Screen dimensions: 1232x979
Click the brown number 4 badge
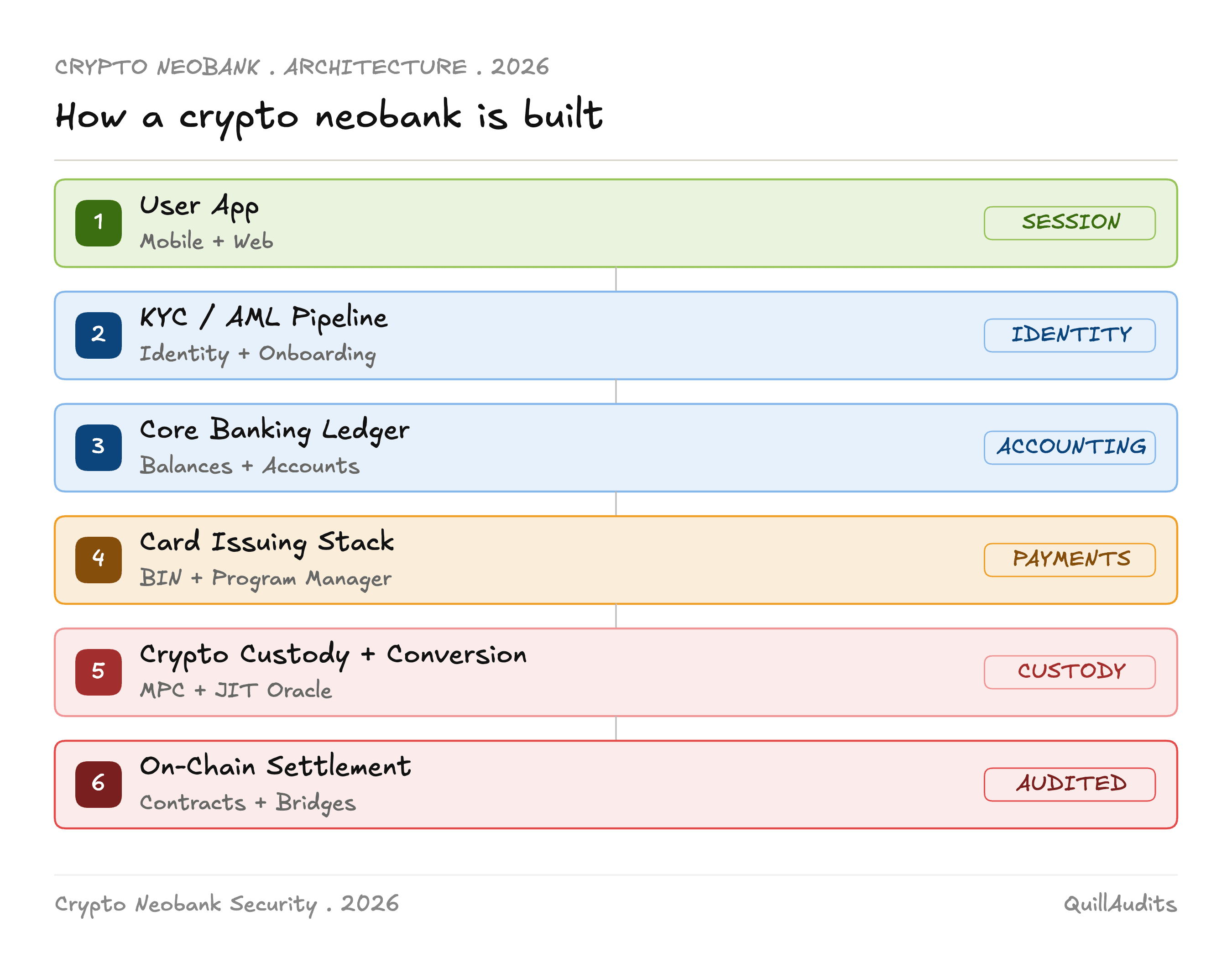point(98,560)
